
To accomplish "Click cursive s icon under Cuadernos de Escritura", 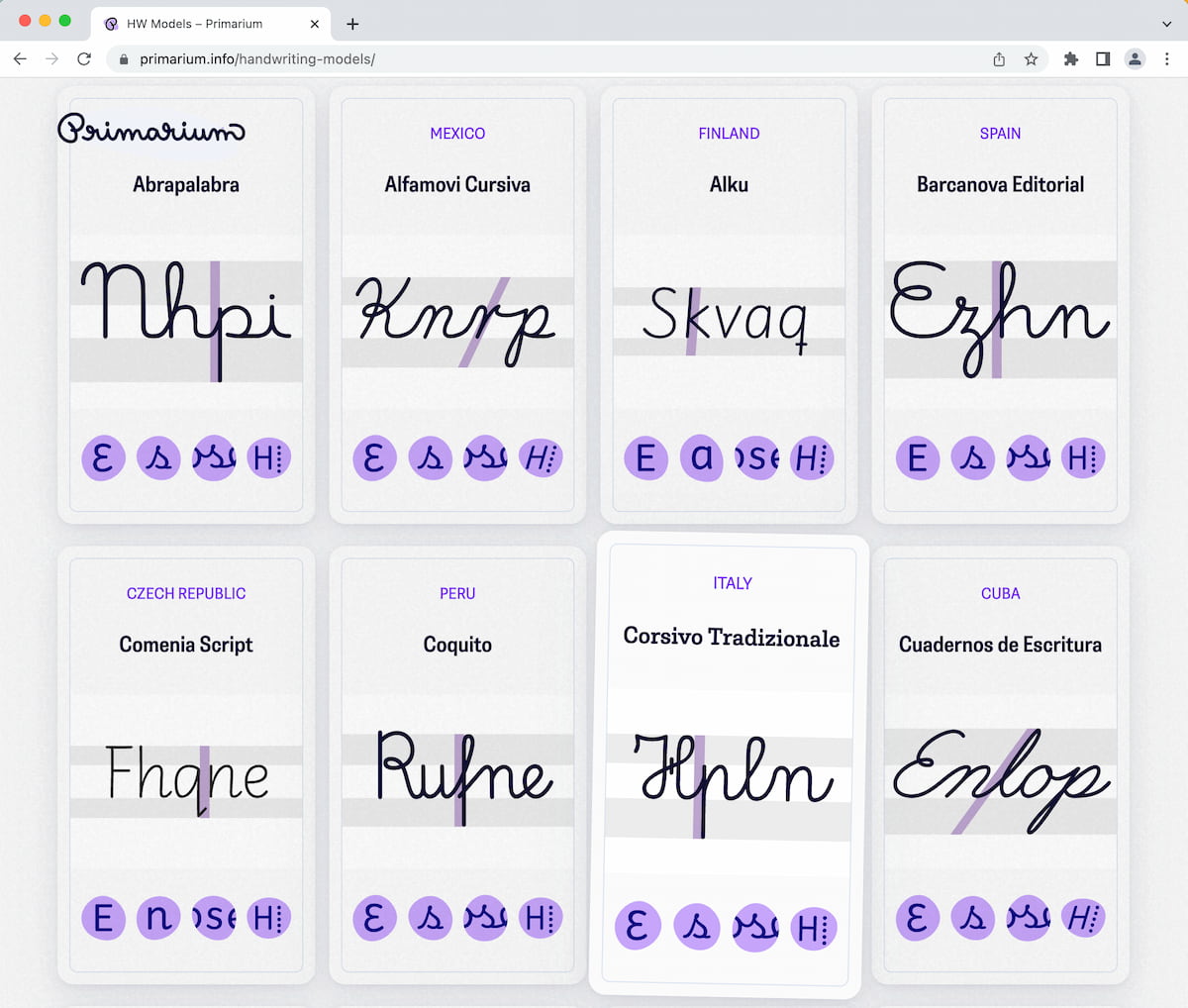I will coord(972,918).
